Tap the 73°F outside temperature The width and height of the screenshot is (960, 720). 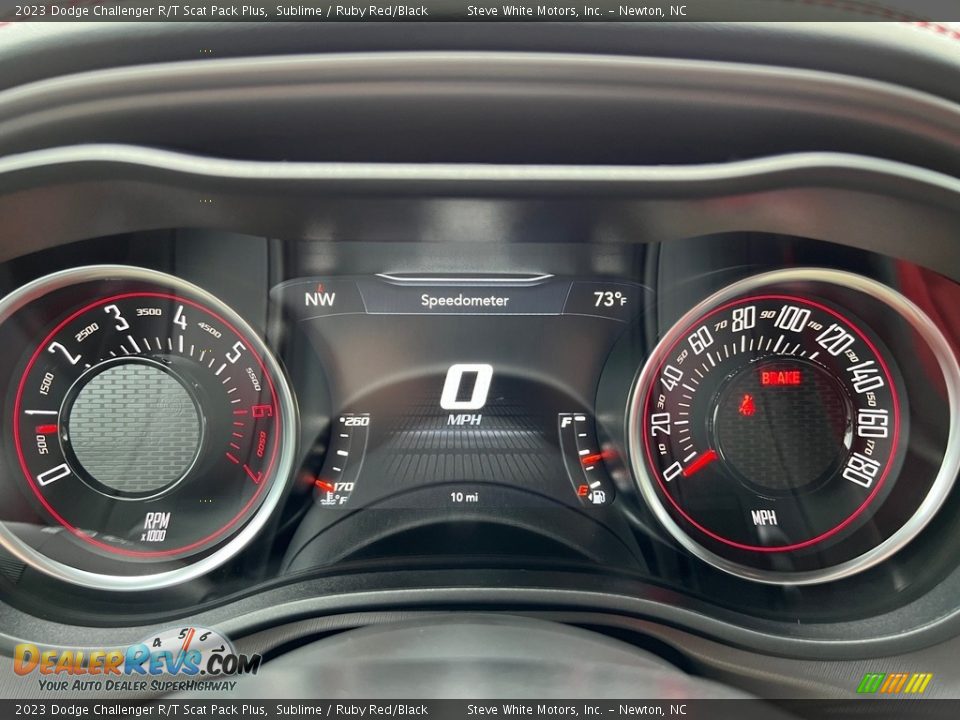pyautogui.click(x=610, y=299)
